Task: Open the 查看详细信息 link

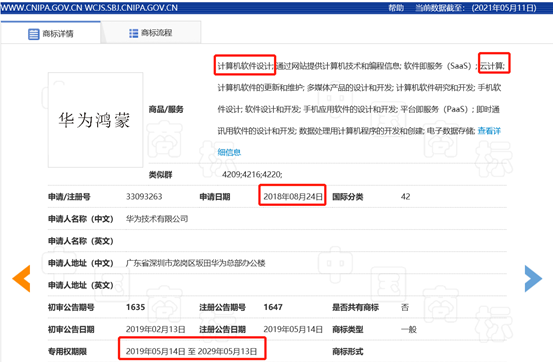Action: (489, 131)
